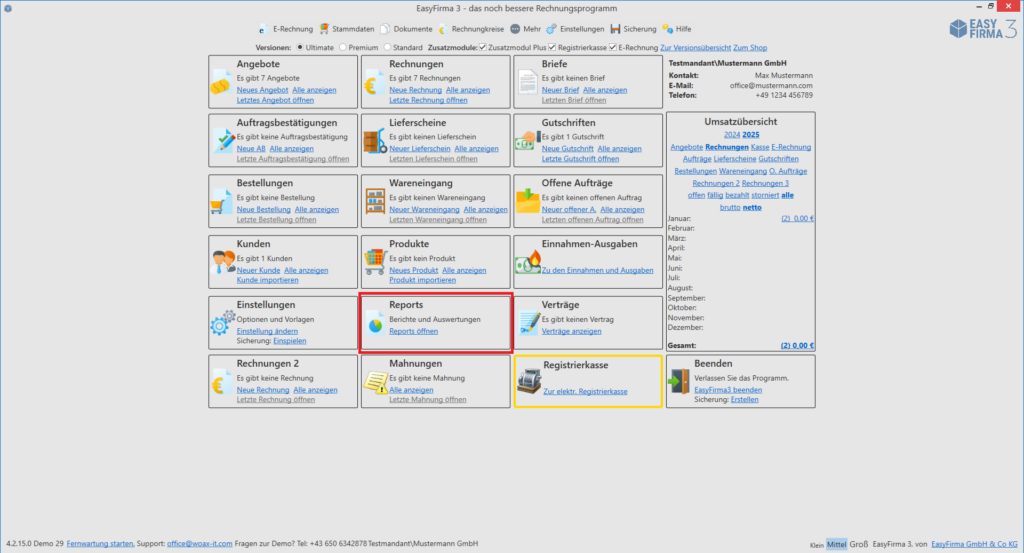Open the Hilfe menu

tap(677, 29)
